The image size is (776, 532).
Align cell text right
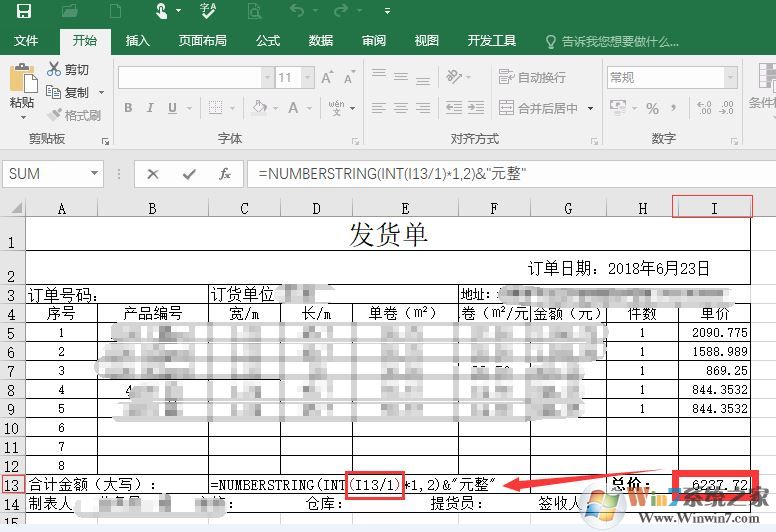[x=423, y=107]
